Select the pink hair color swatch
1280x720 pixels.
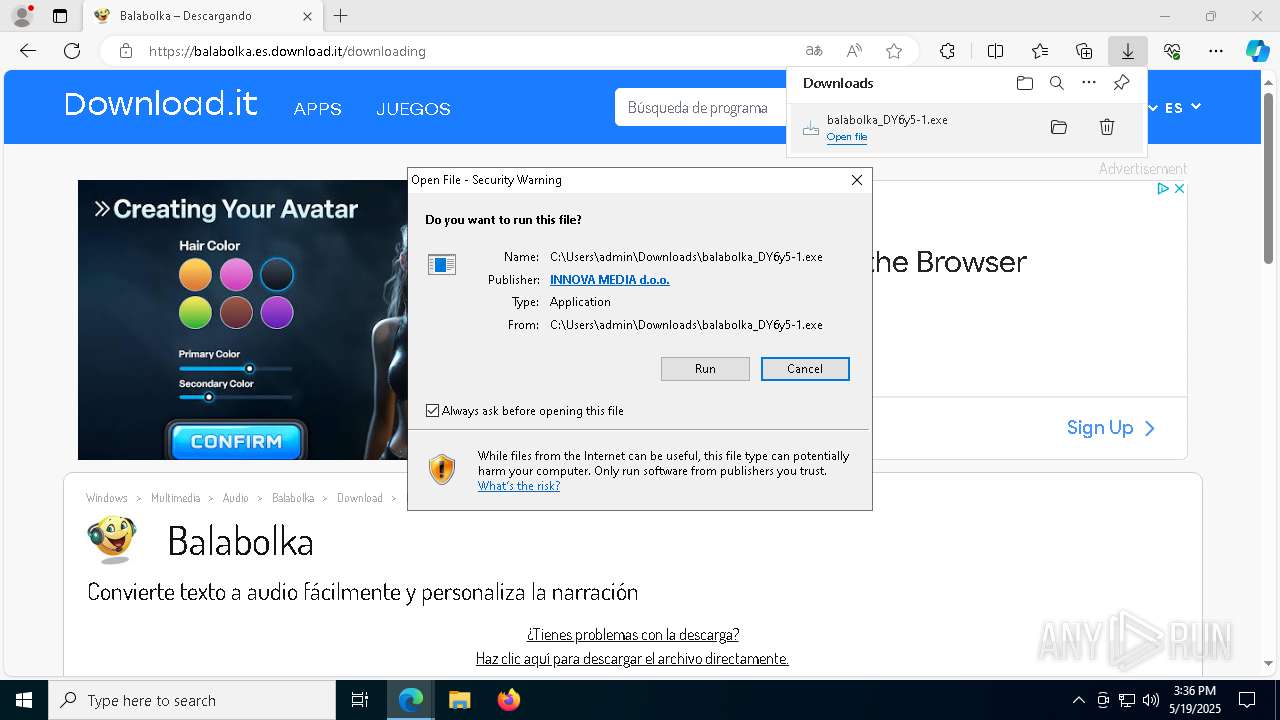[x=236, y=274]
